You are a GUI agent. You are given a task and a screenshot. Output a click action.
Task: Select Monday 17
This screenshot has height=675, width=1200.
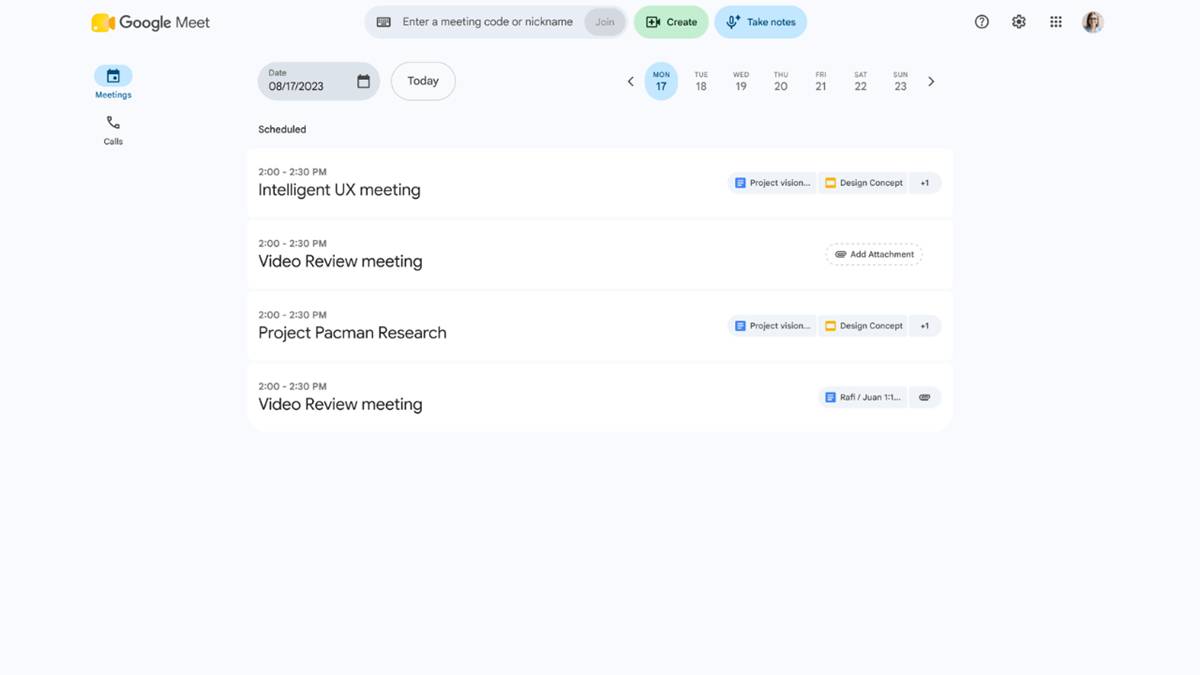pos(661,81)
